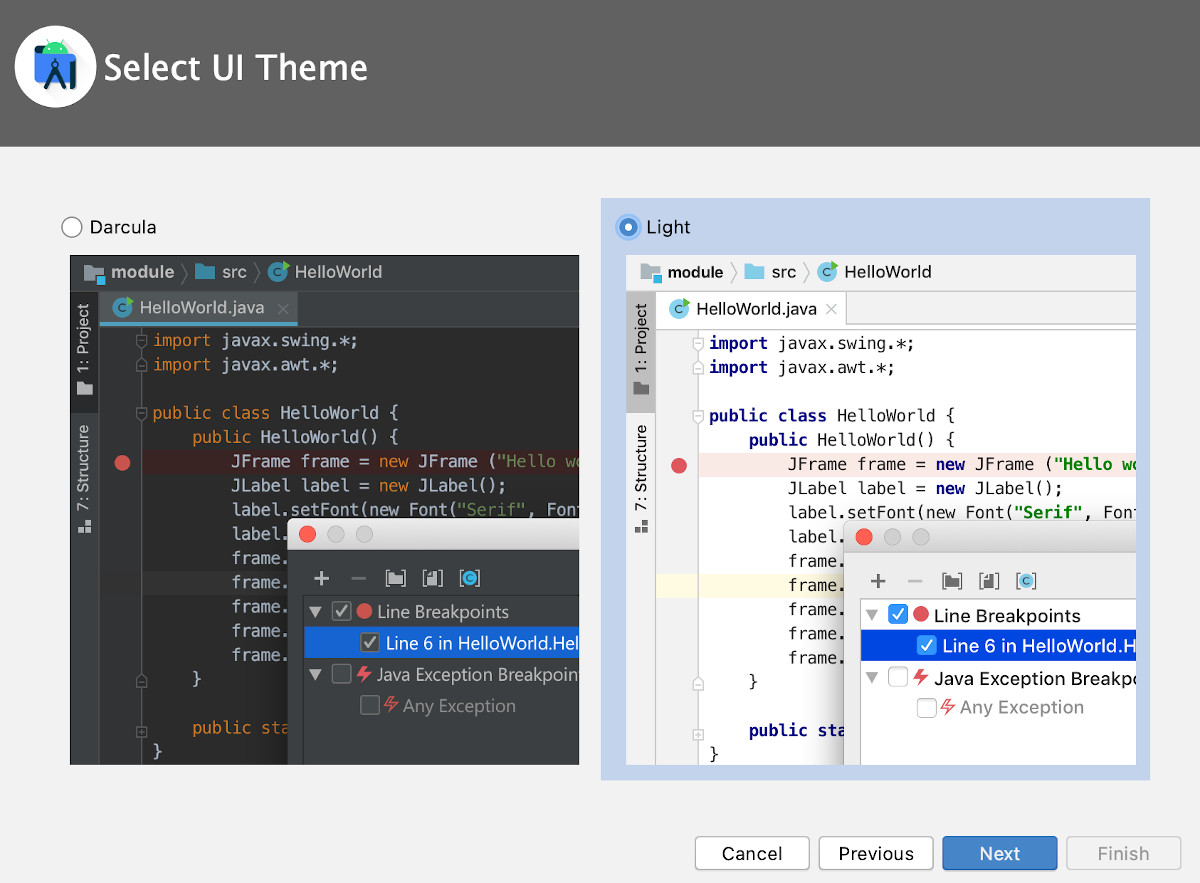This screenshot has height=883, width=1200.
Task: Click the Android Studio logo in the header
Action: 55,66
